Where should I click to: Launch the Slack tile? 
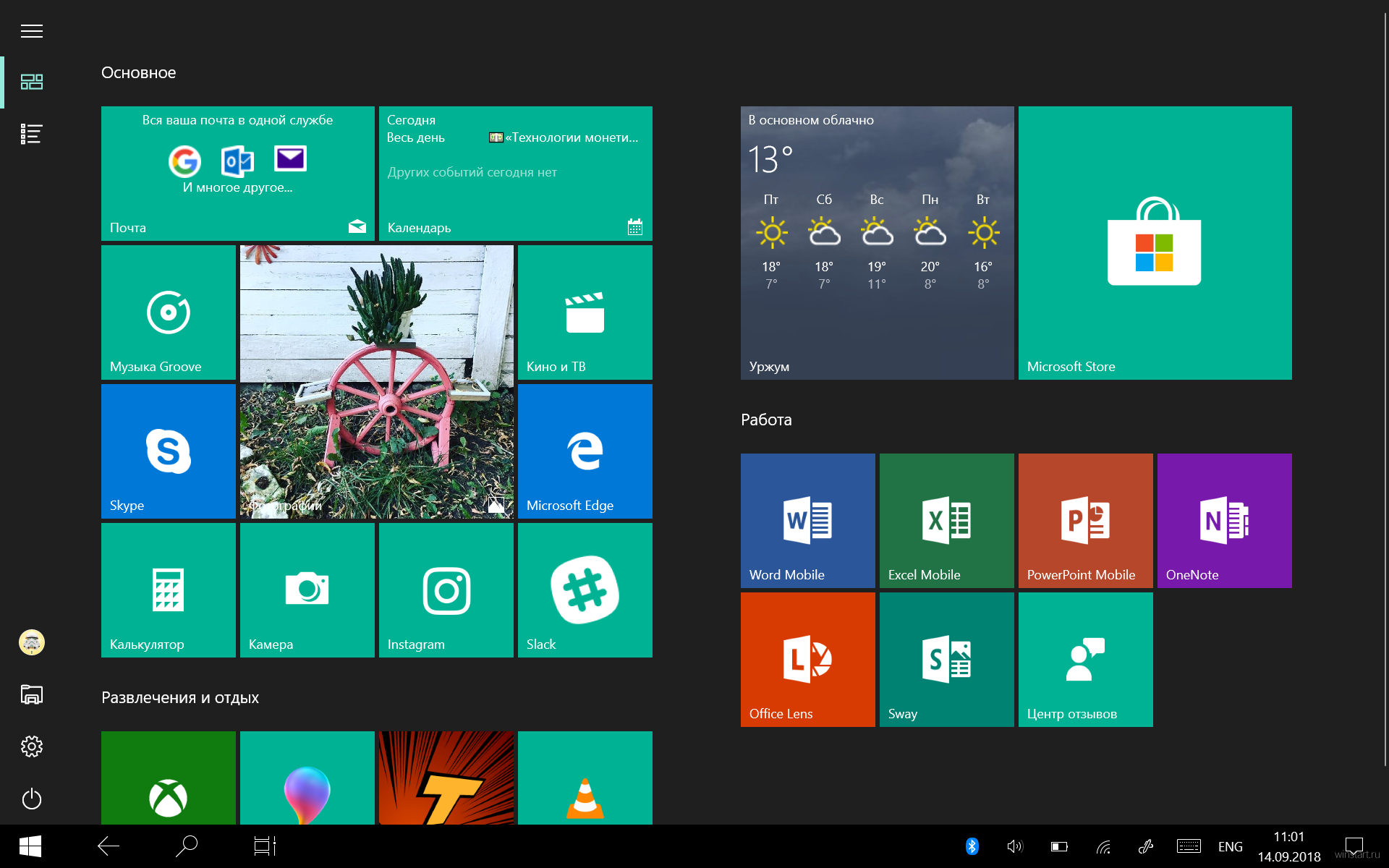tap(585, 590)
